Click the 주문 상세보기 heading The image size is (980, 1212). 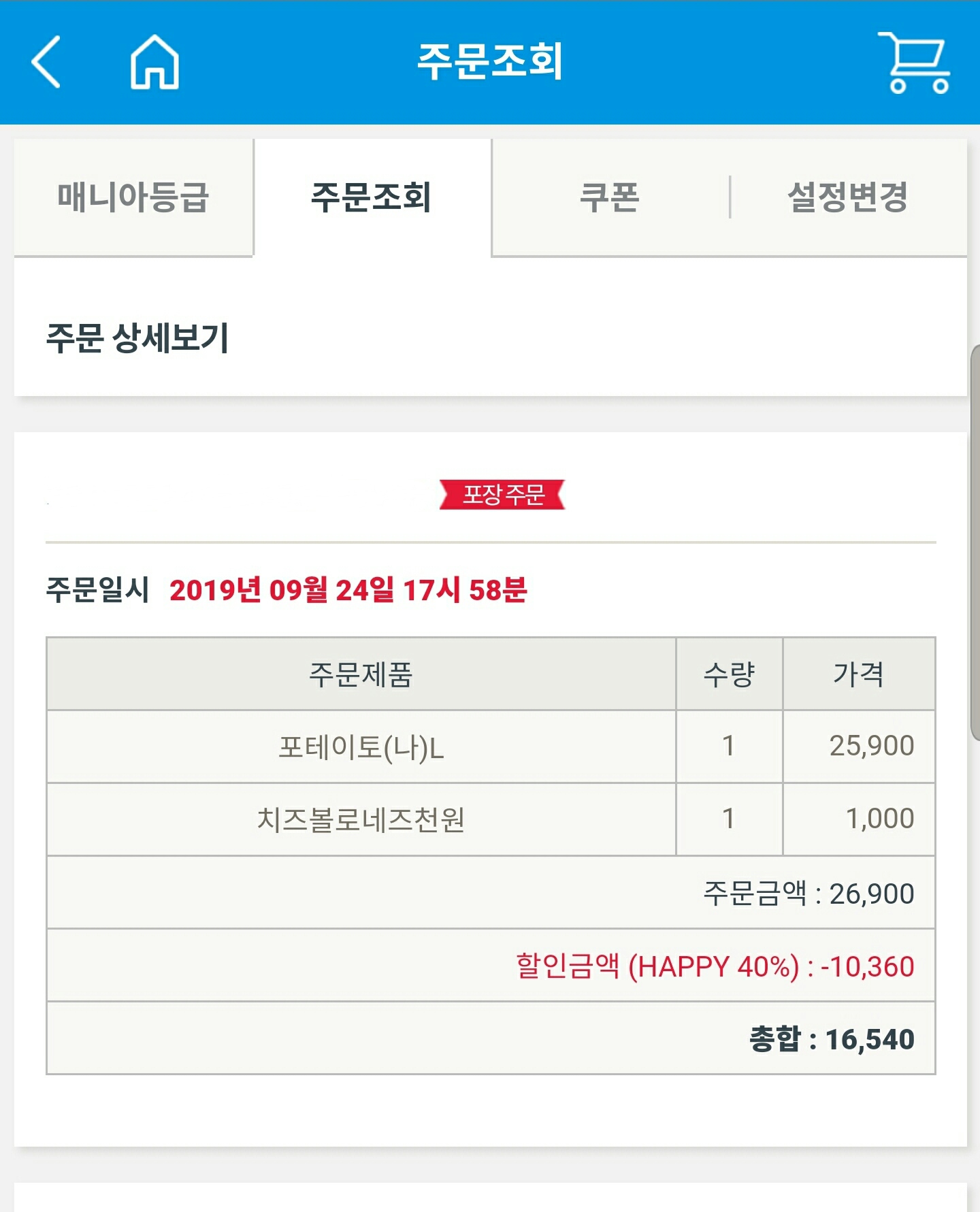[x=137, y=338]
